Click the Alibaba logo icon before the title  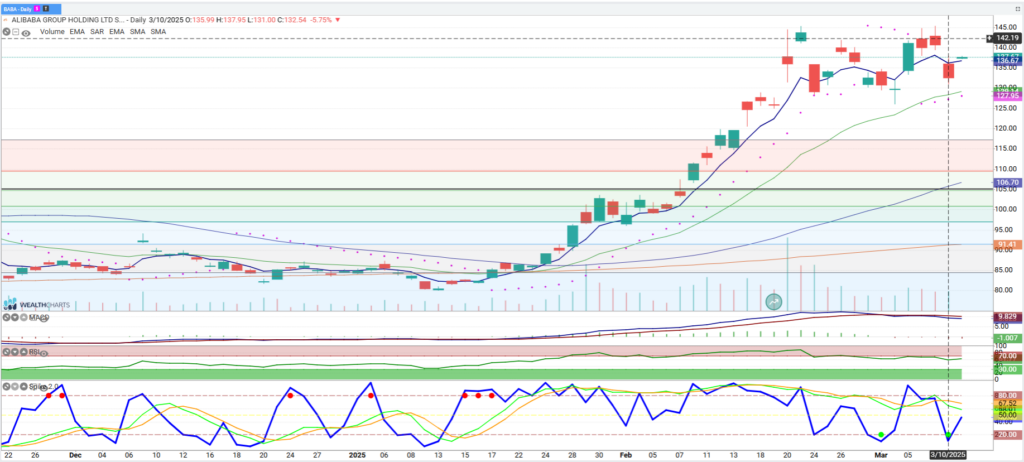point(6,20)
